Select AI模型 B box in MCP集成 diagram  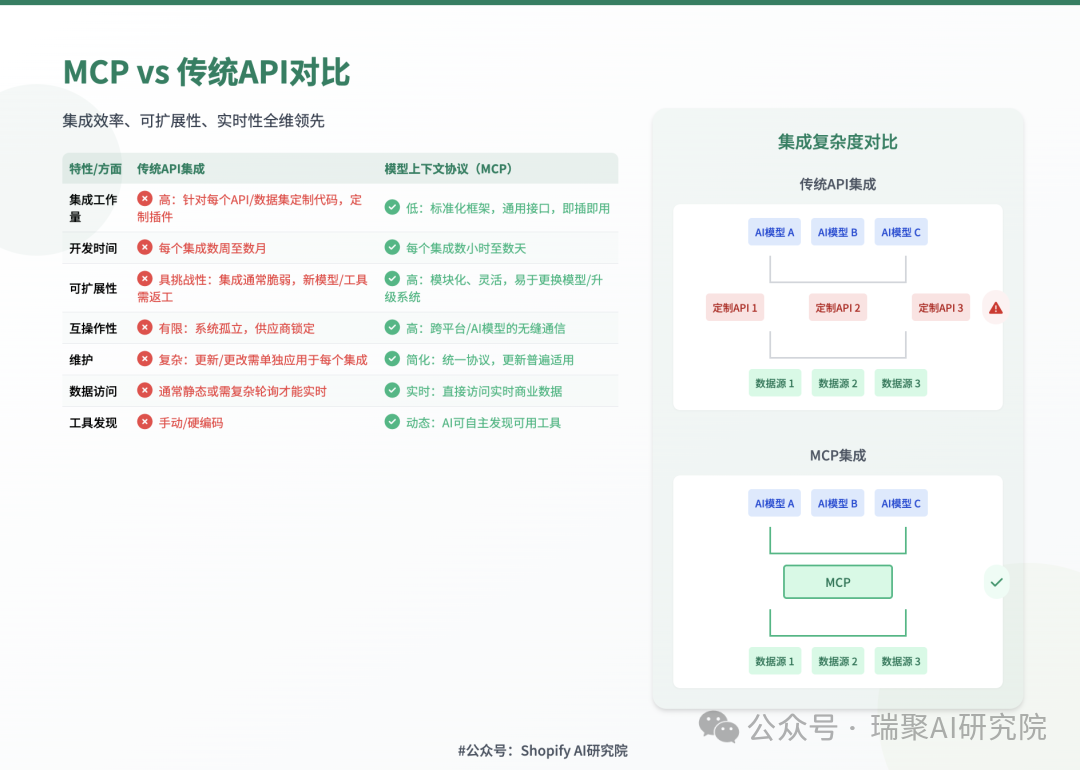tap(838, 503)
